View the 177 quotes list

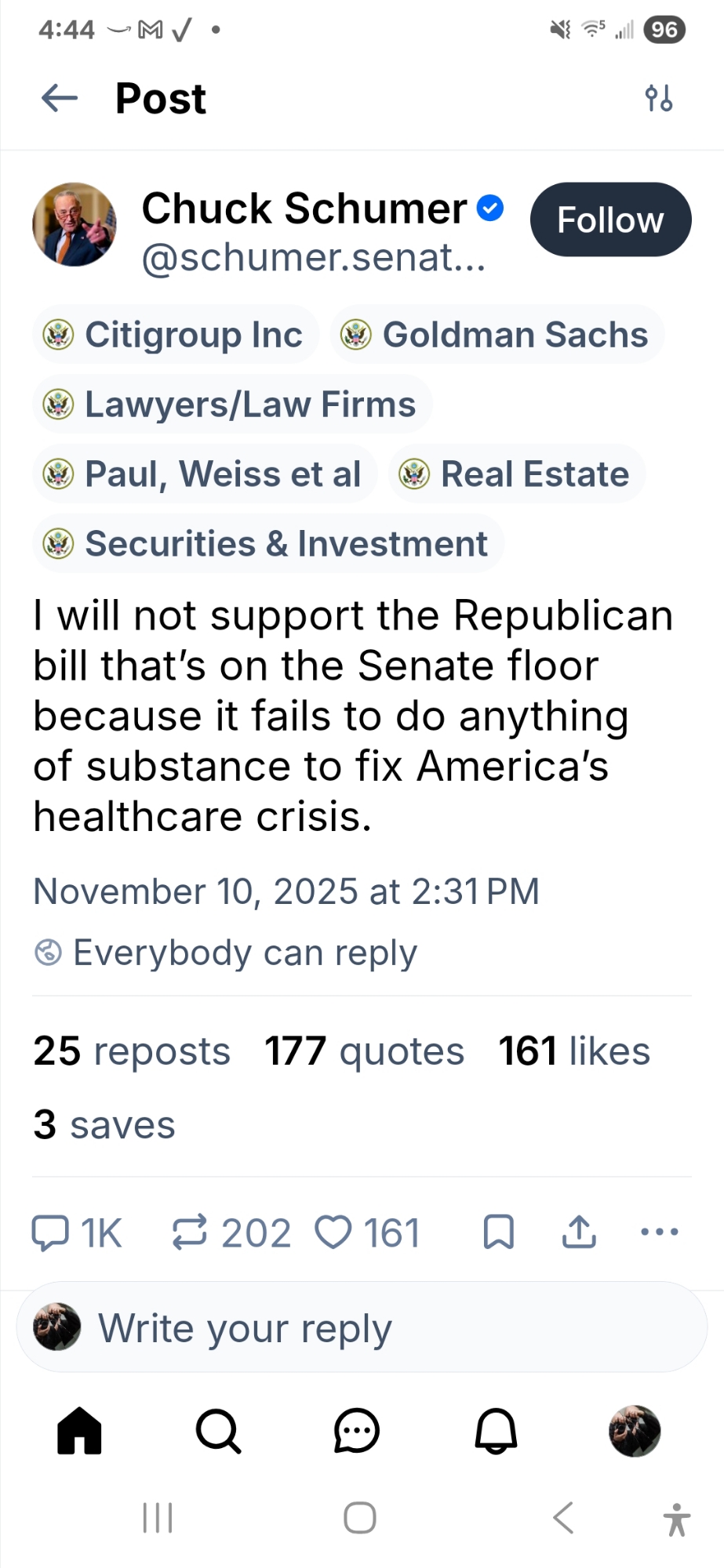pos(364,1051)
